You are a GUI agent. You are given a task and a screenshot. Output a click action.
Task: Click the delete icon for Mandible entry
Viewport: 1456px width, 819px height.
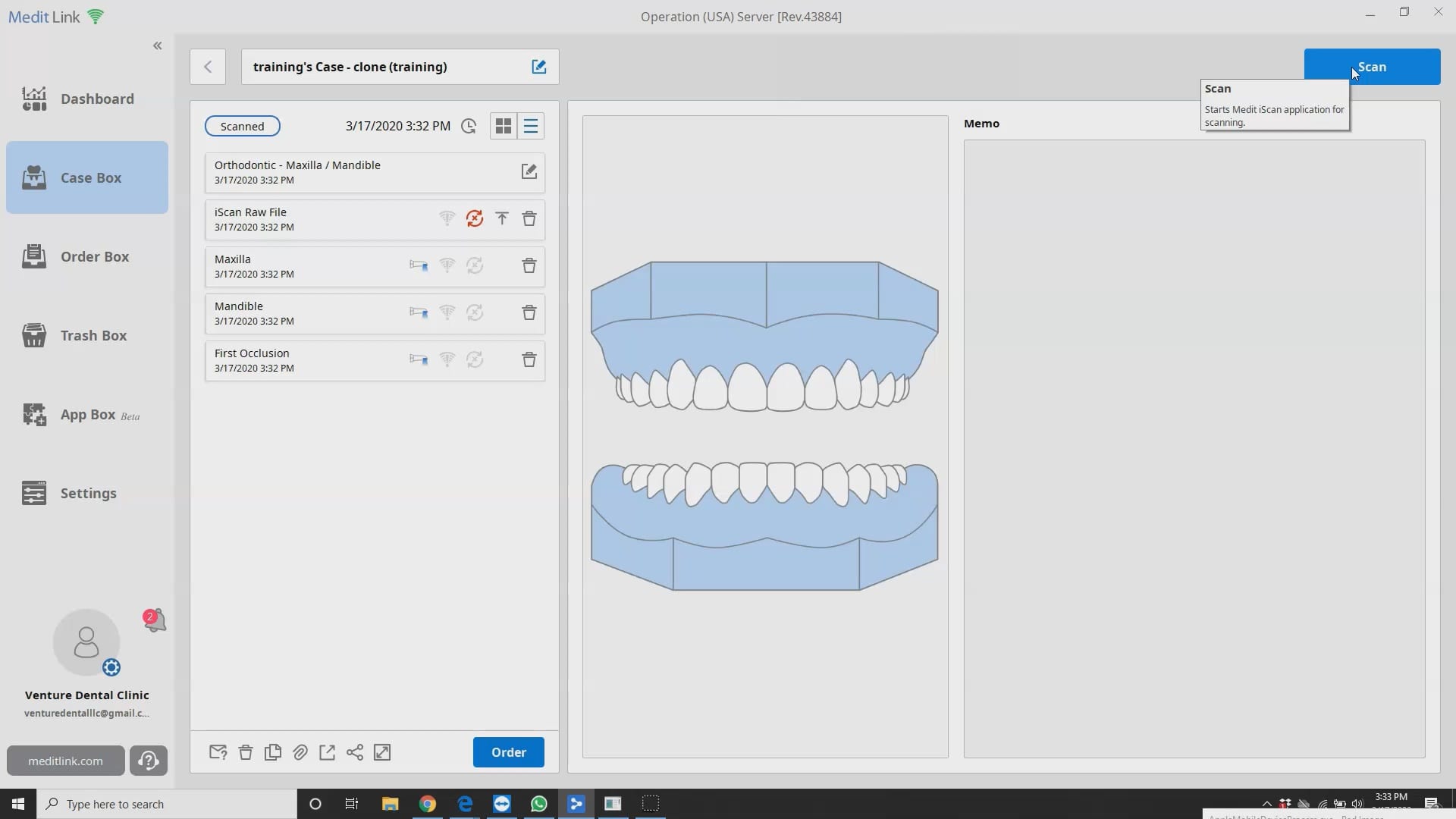529,311
